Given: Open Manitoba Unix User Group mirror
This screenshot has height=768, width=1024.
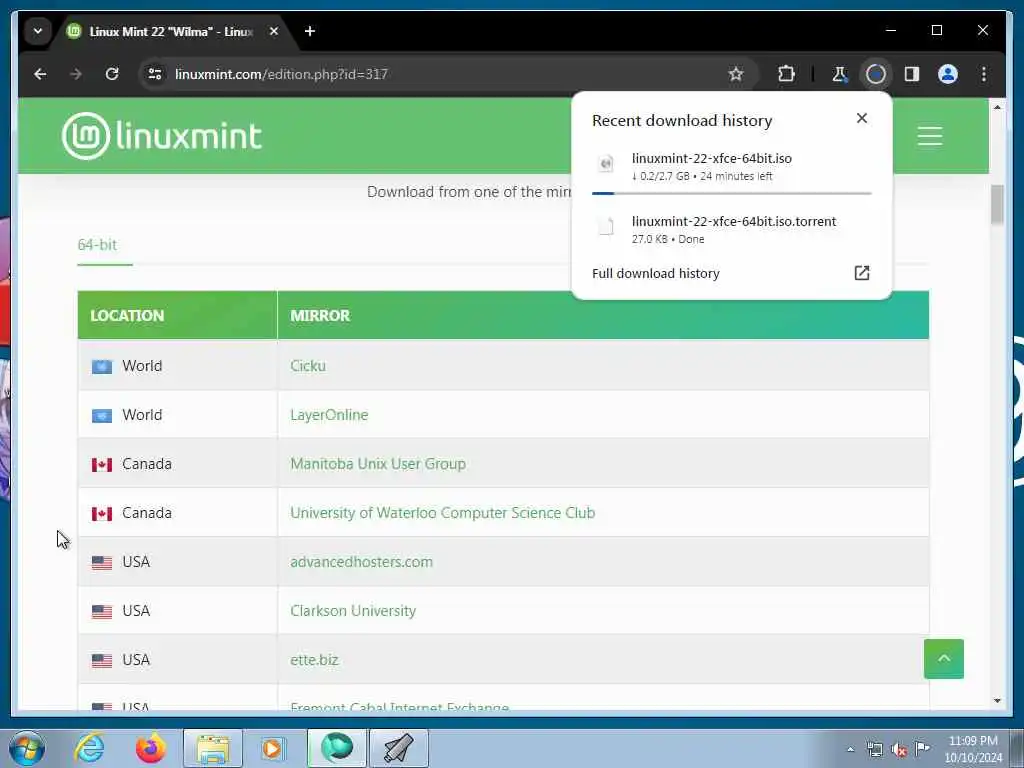Looking at the screenshot, I should [378, 464].
